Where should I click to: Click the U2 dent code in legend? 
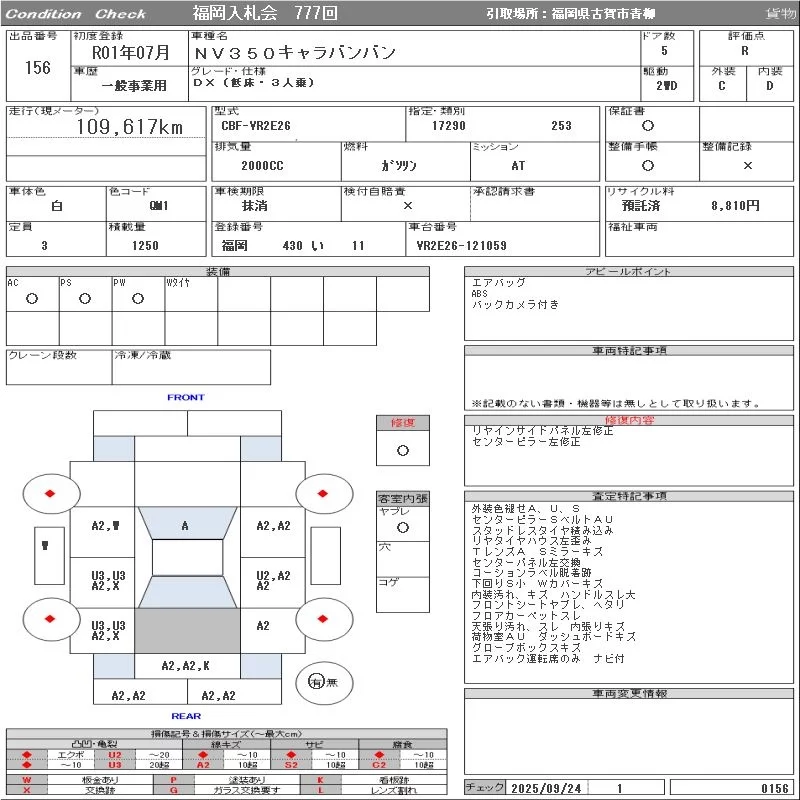pos(114,755)
